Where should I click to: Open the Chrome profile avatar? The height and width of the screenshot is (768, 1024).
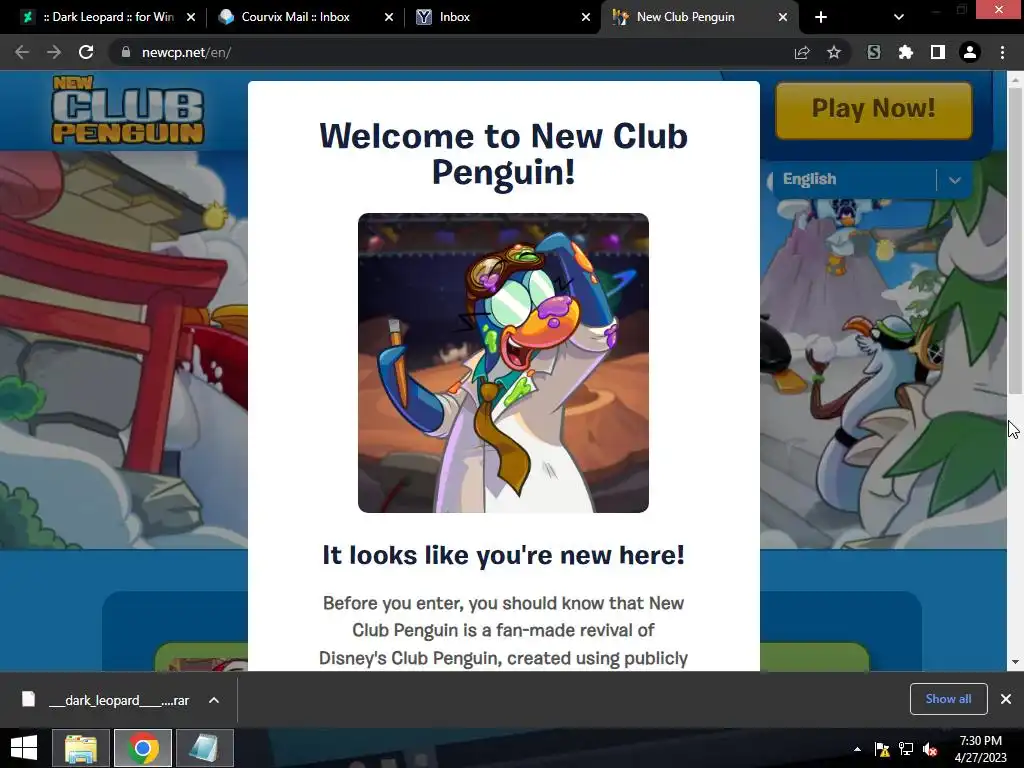(970, 52)
